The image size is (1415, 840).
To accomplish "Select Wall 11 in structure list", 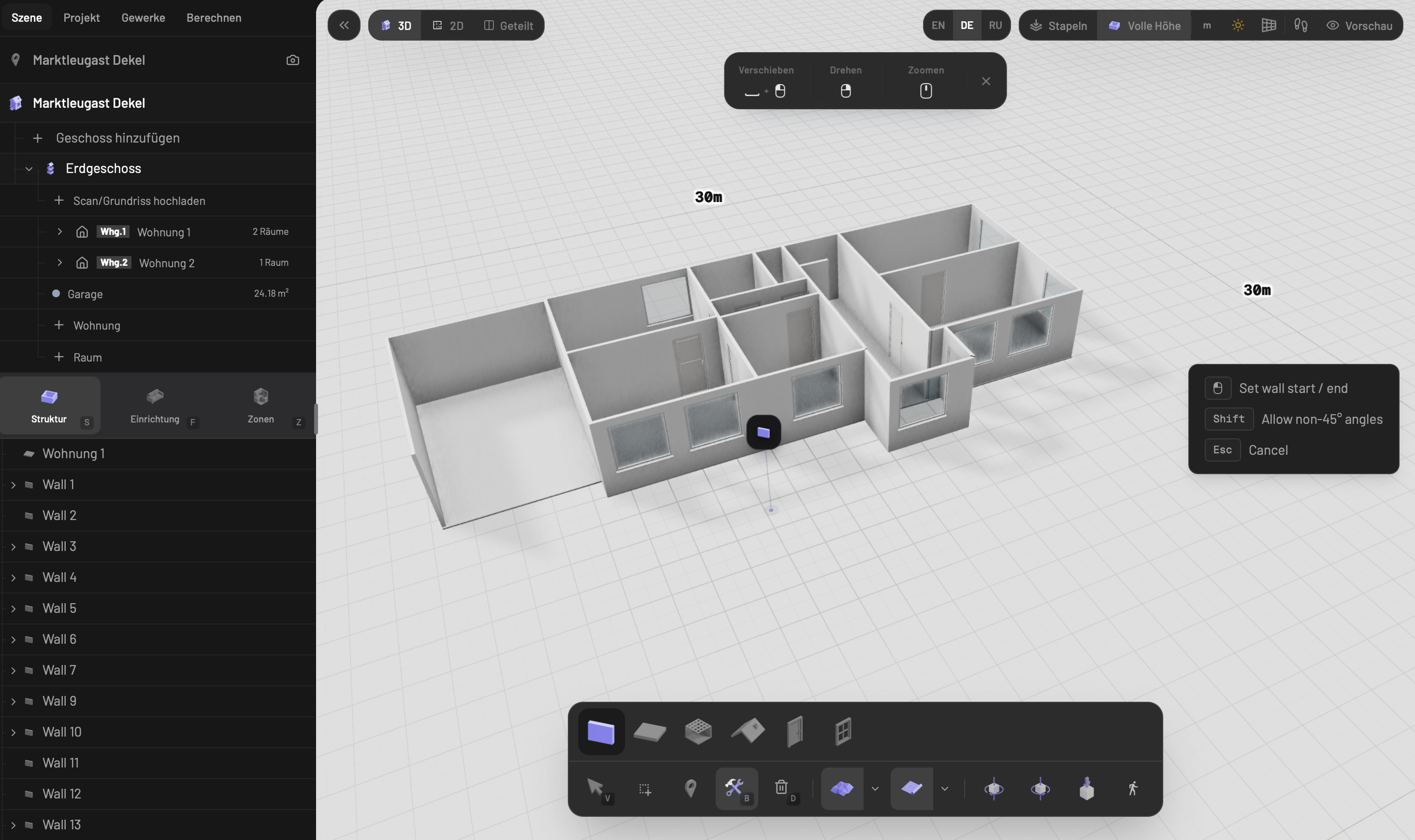I will click(x=159, y=763).
